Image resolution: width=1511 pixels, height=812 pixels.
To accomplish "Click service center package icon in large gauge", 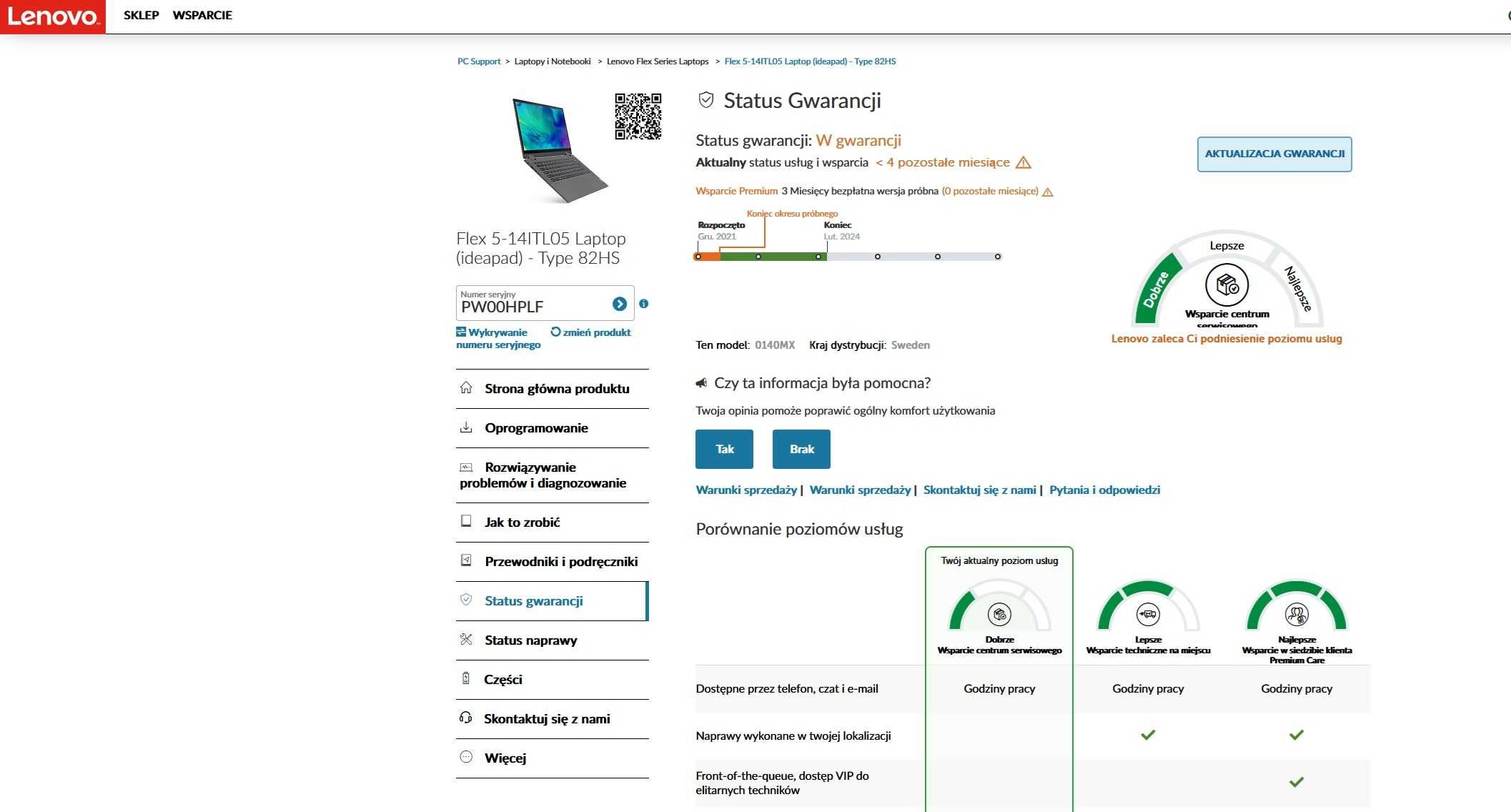I will (1227, 284).
